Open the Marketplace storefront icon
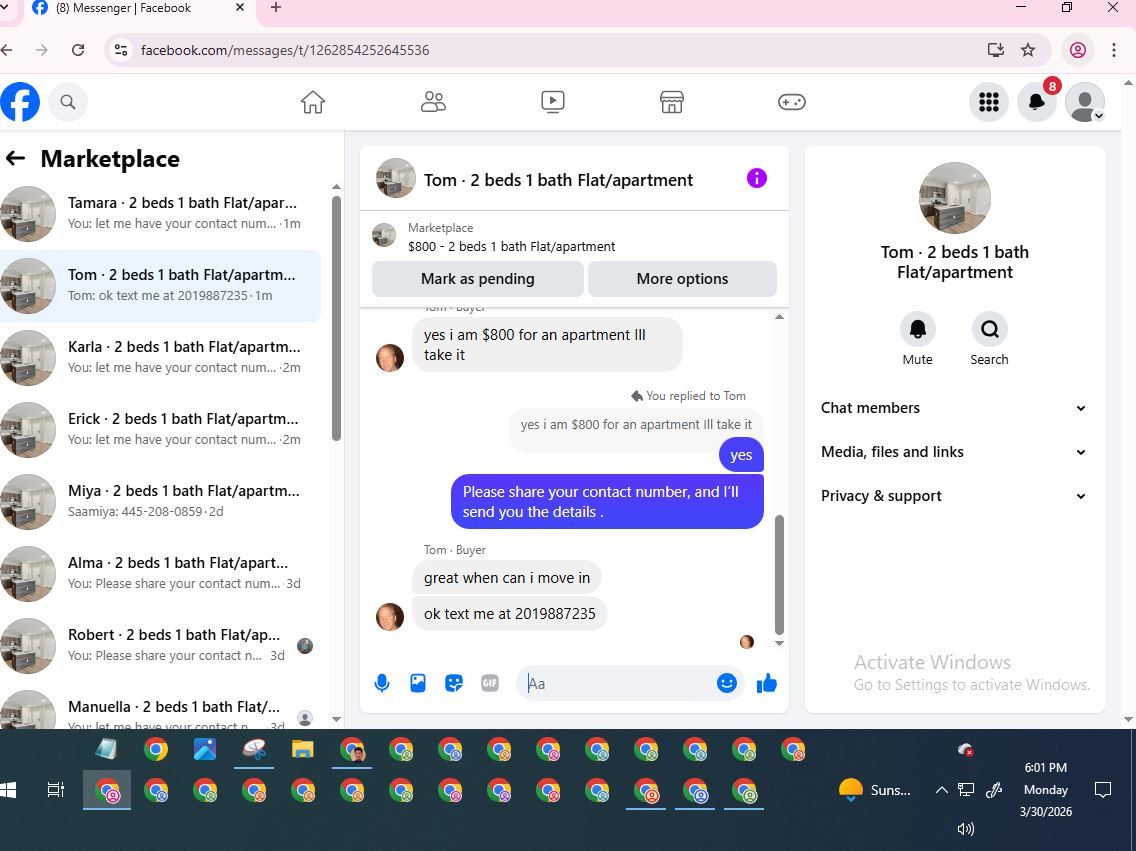This screenshot has height=851, width=1136. (672, 102)
